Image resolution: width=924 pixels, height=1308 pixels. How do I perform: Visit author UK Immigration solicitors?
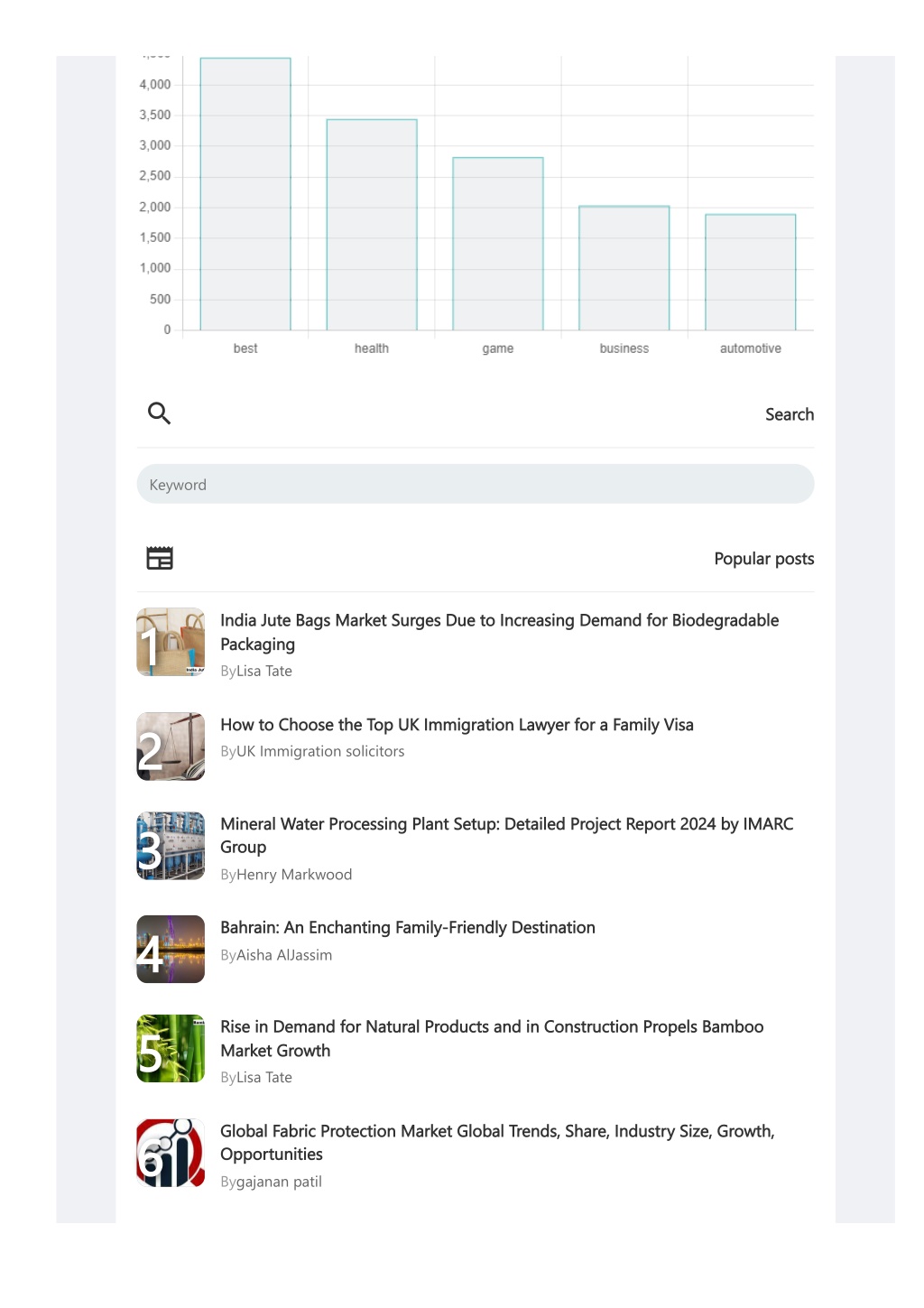[x=320, y=751]
